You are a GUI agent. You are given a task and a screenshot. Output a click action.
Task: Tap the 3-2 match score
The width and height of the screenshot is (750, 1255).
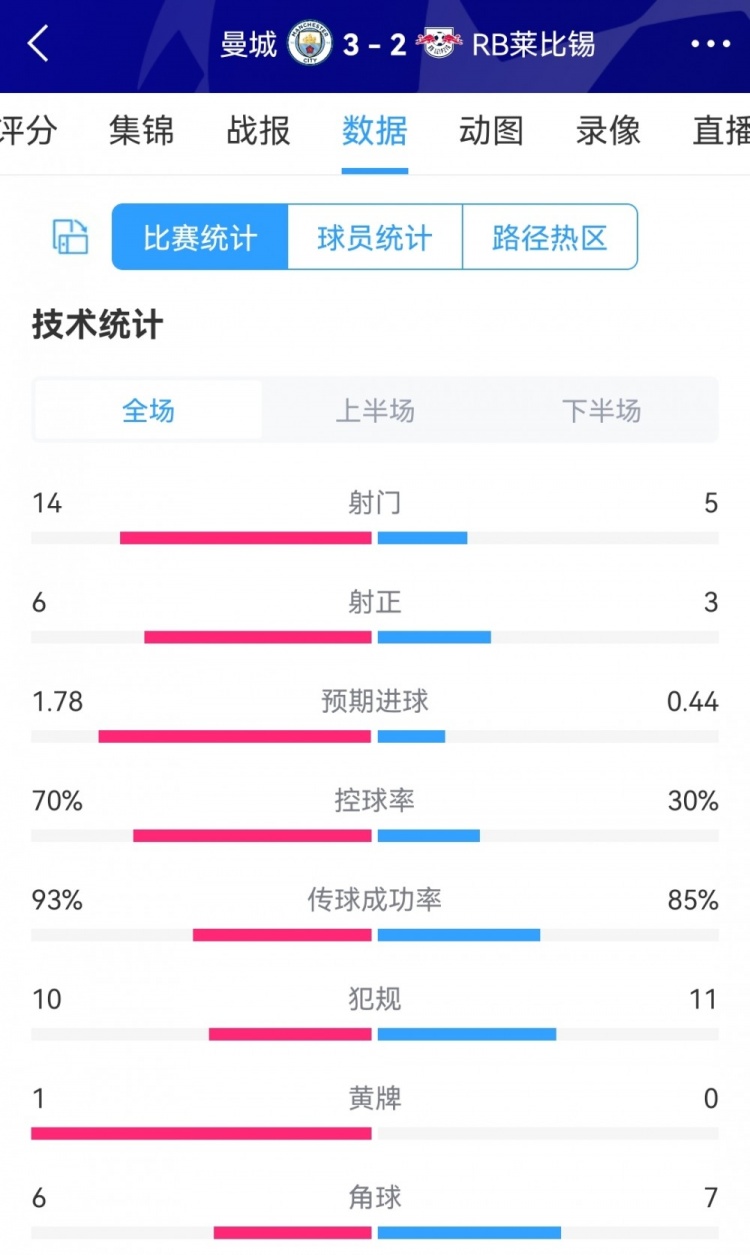click(x=376, y=43)
